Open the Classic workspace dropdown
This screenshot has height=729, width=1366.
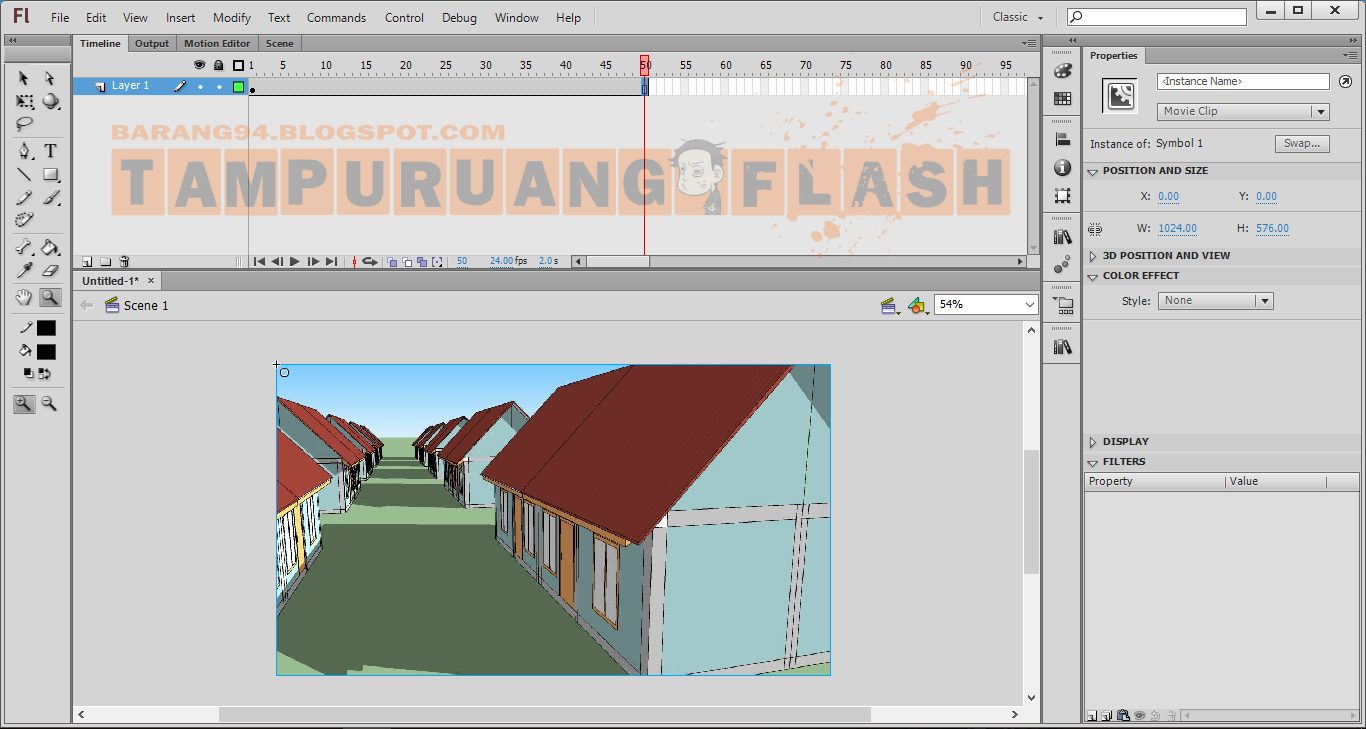click(1018, 17)
